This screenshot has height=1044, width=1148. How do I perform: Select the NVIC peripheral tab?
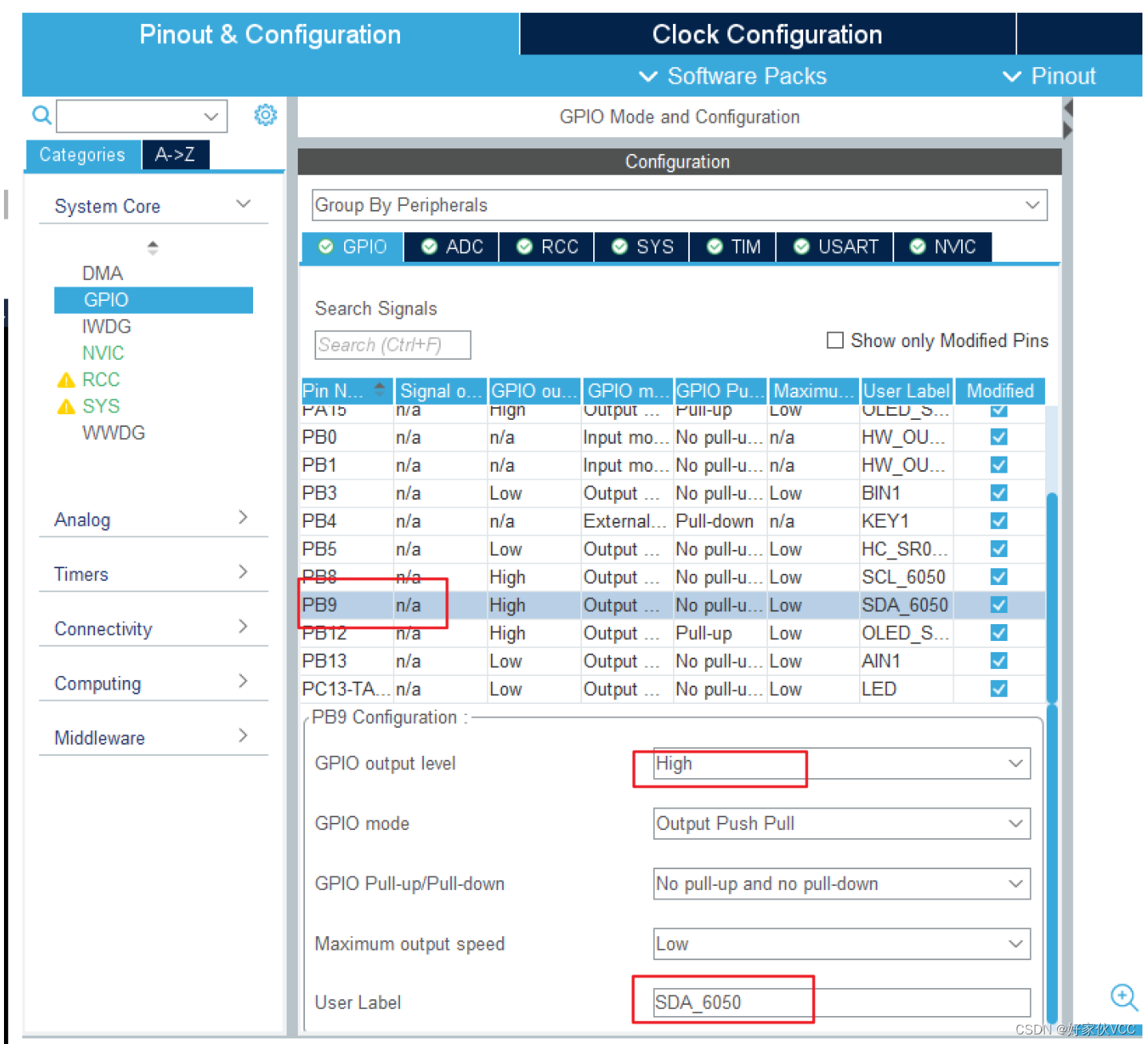pos(943,247)
